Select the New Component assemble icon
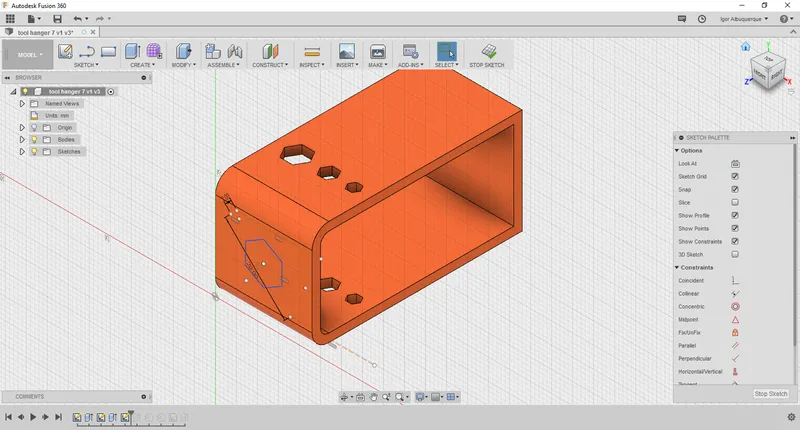 pos(213,52)
